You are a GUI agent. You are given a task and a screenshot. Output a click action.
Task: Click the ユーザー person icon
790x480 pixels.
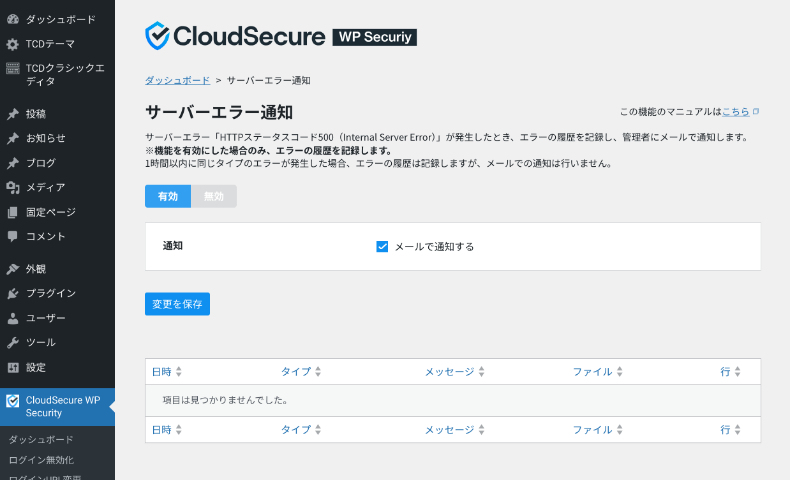(x=13, y=318)
